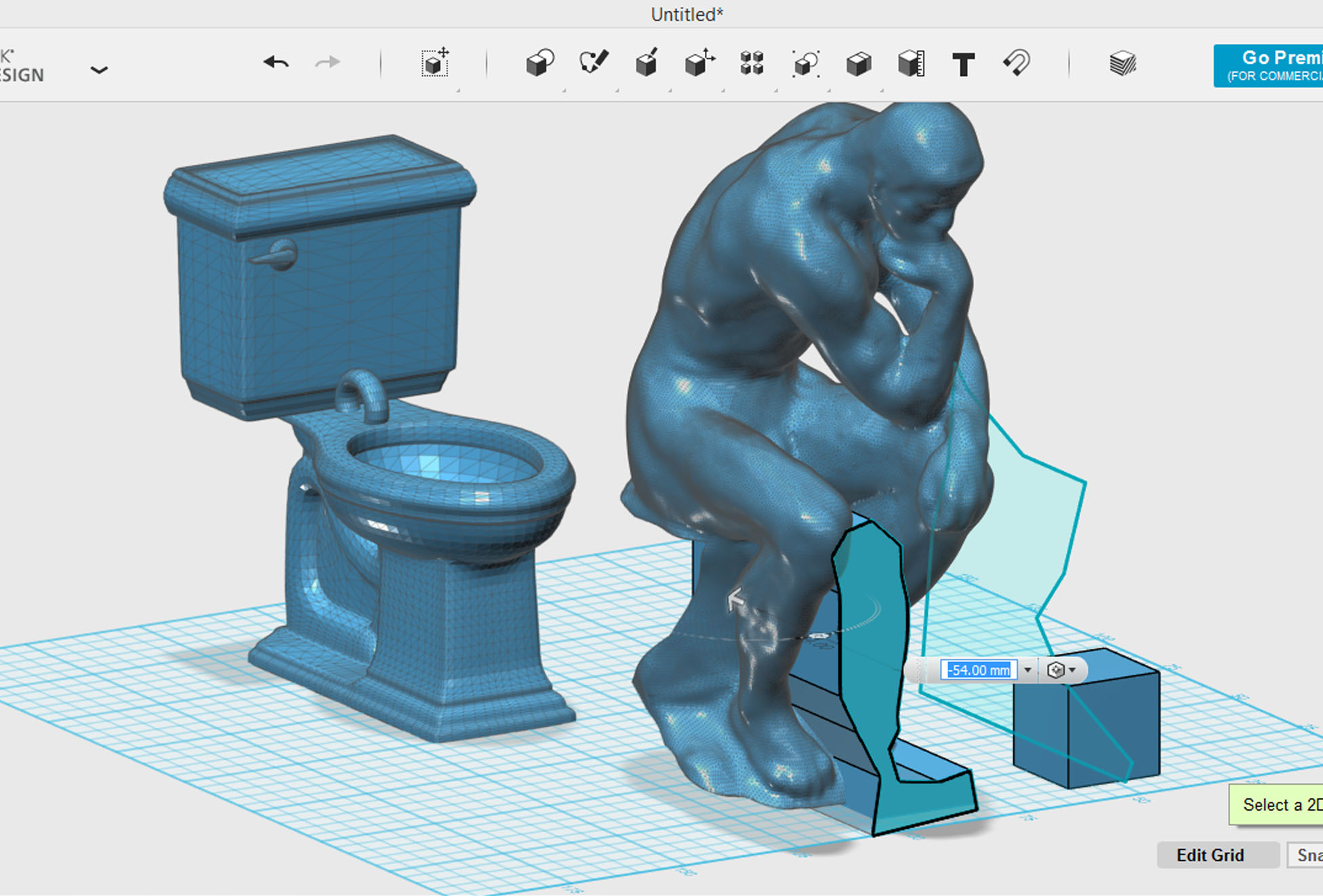The image size is (1323, 896).
Task: Open the Transform tool
Action: (435, 63)
